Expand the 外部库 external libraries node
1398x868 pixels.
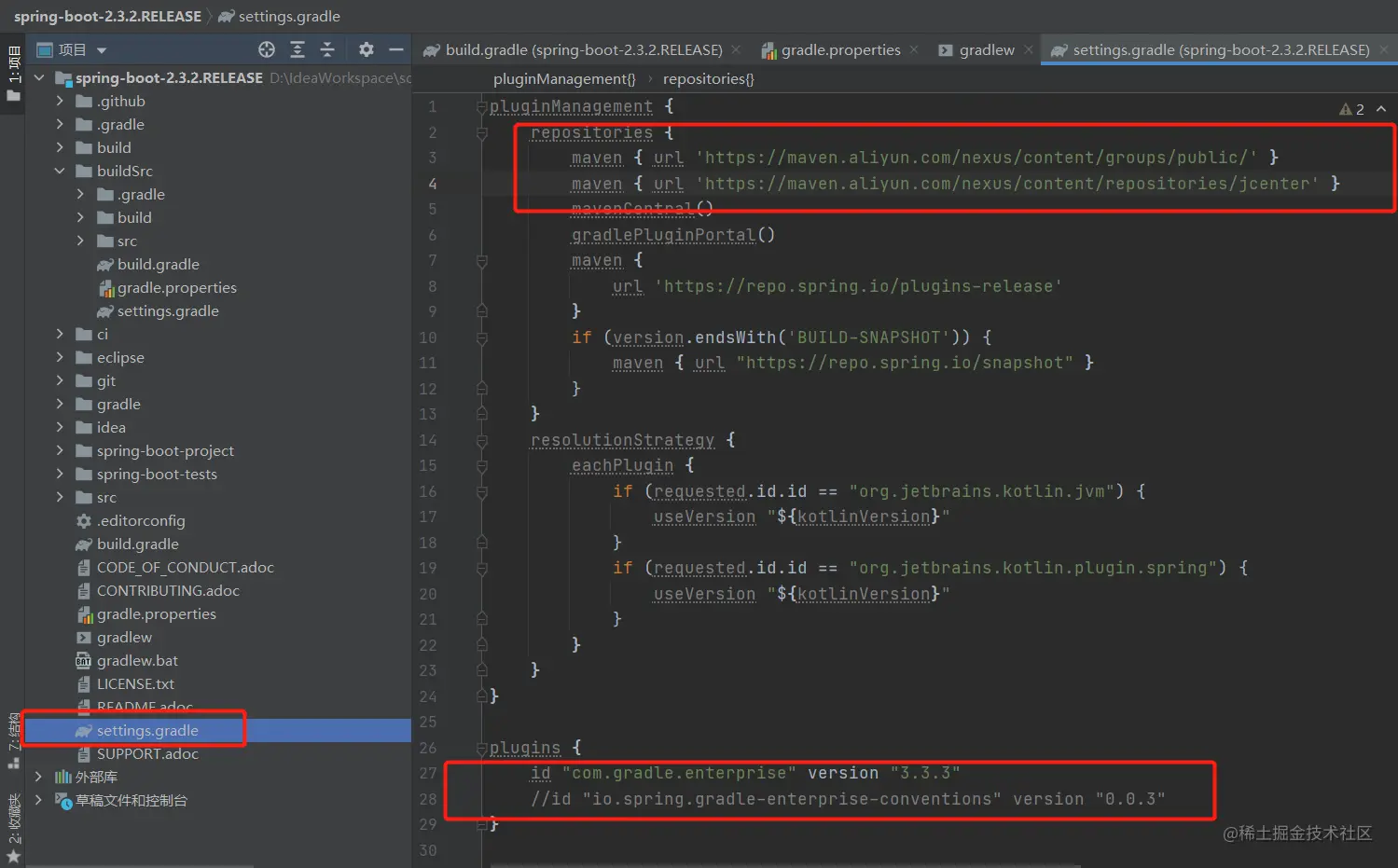click(38, 777)
